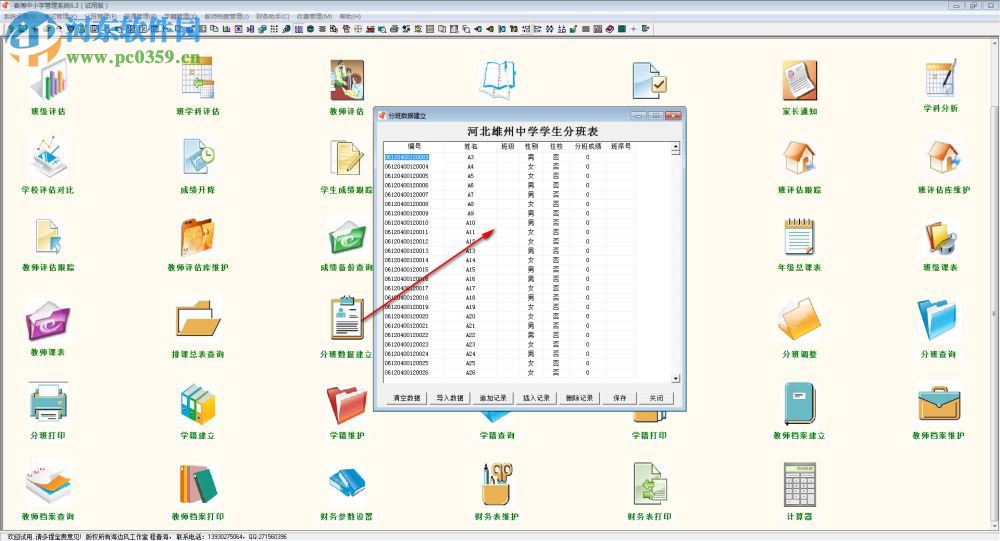Open the 财务助手(C) menu
Screen dimensions: 1000x541
pos(272,17)
